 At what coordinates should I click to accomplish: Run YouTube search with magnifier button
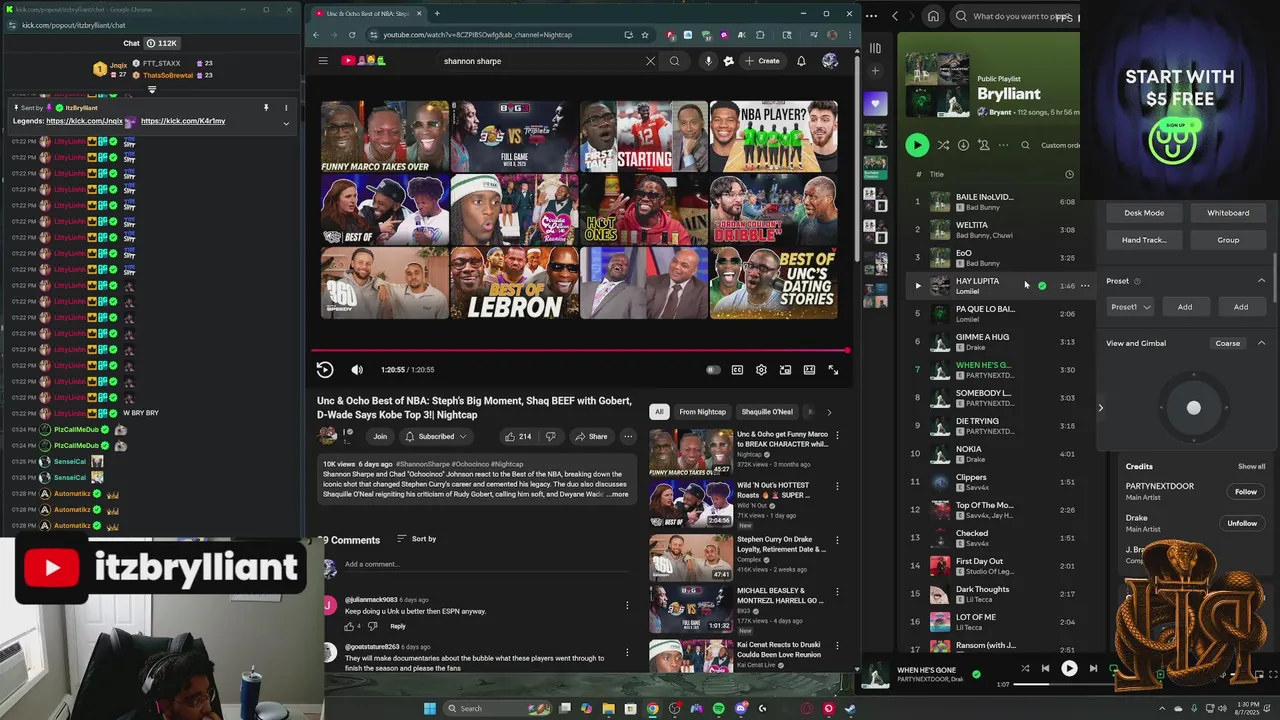(674, 61)
